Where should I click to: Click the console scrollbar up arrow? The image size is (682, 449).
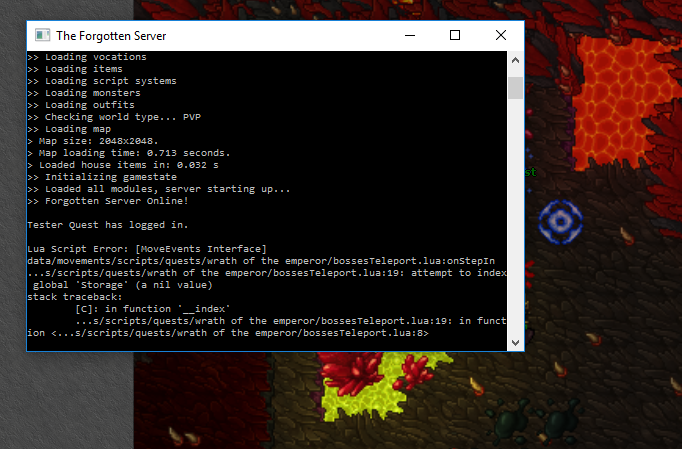pyautogui.click(x=515, y=60)
